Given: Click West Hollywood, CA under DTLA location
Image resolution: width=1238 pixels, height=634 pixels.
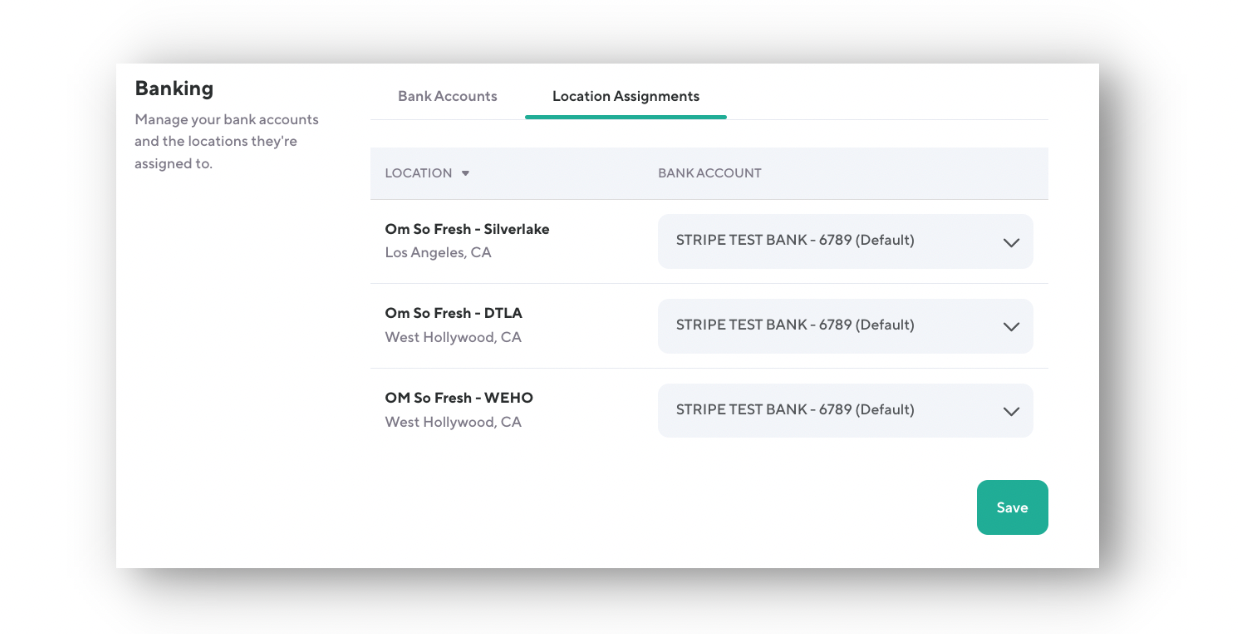Looking at the screenshot, I should [x=453, y=338].
